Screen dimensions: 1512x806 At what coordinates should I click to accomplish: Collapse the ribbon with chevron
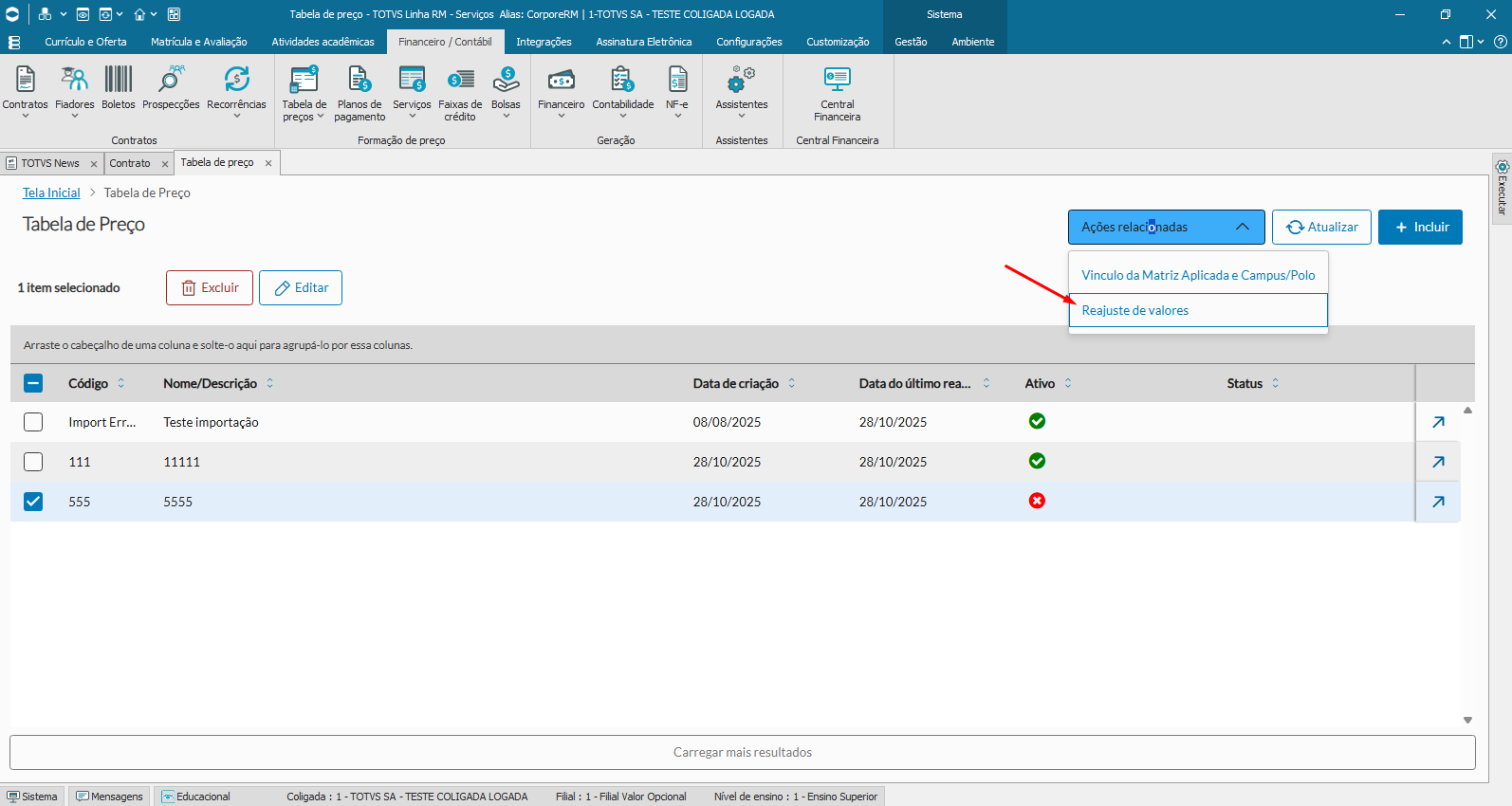(1446, 42)
